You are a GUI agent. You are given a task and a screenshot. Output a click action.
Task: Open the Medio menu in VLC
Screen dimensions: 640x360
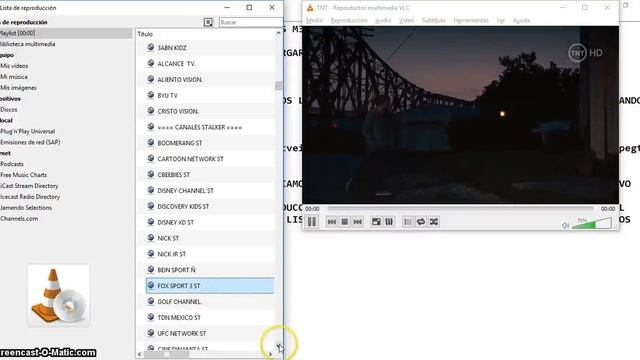[314, 20]
